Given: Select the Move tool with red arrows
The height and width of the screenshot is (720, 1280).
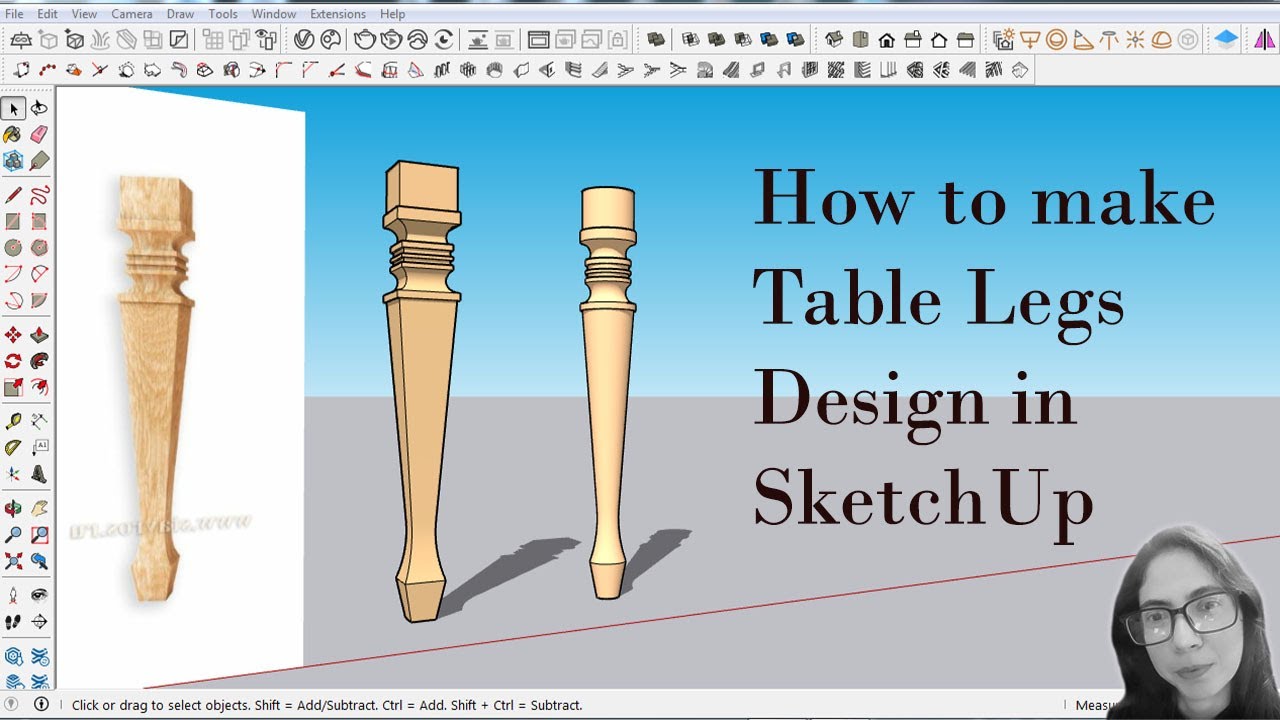Looking at the screenshot, I should (x=14, y=335).
